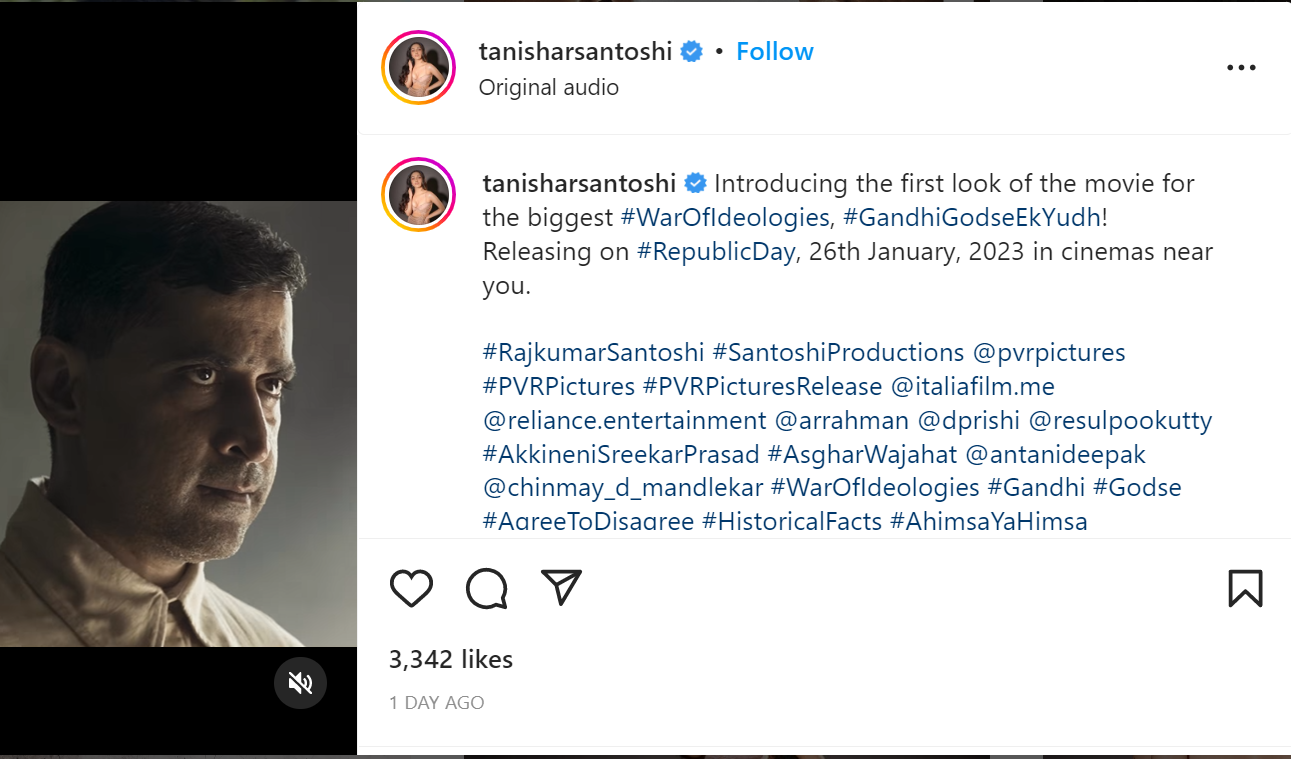Share the post via paper plane icon
This screenshot has height=759, width=1291.
coord(561,588)
